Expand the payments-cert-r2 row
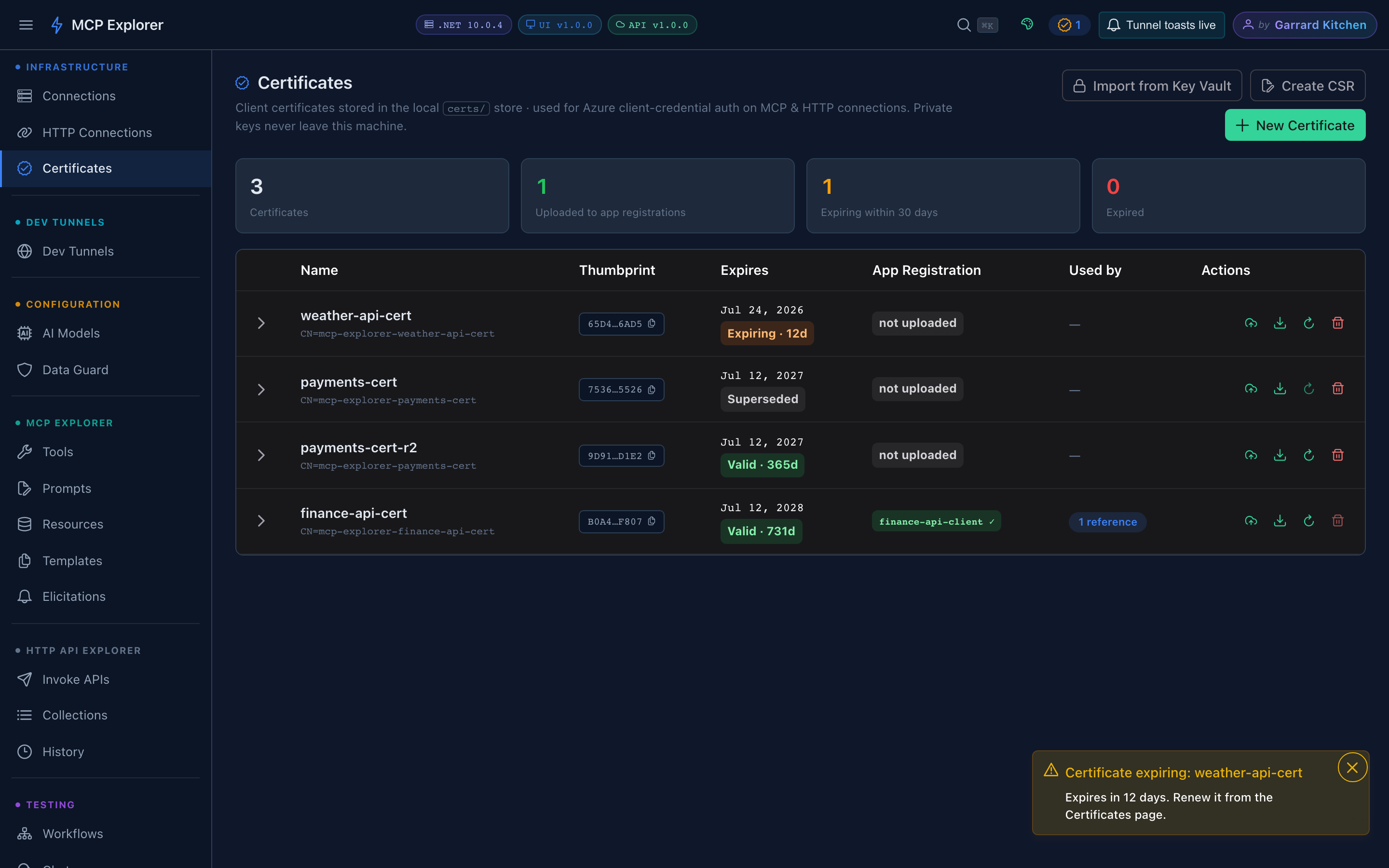This screenshot has height=868, width=1389. pos(261,455)
